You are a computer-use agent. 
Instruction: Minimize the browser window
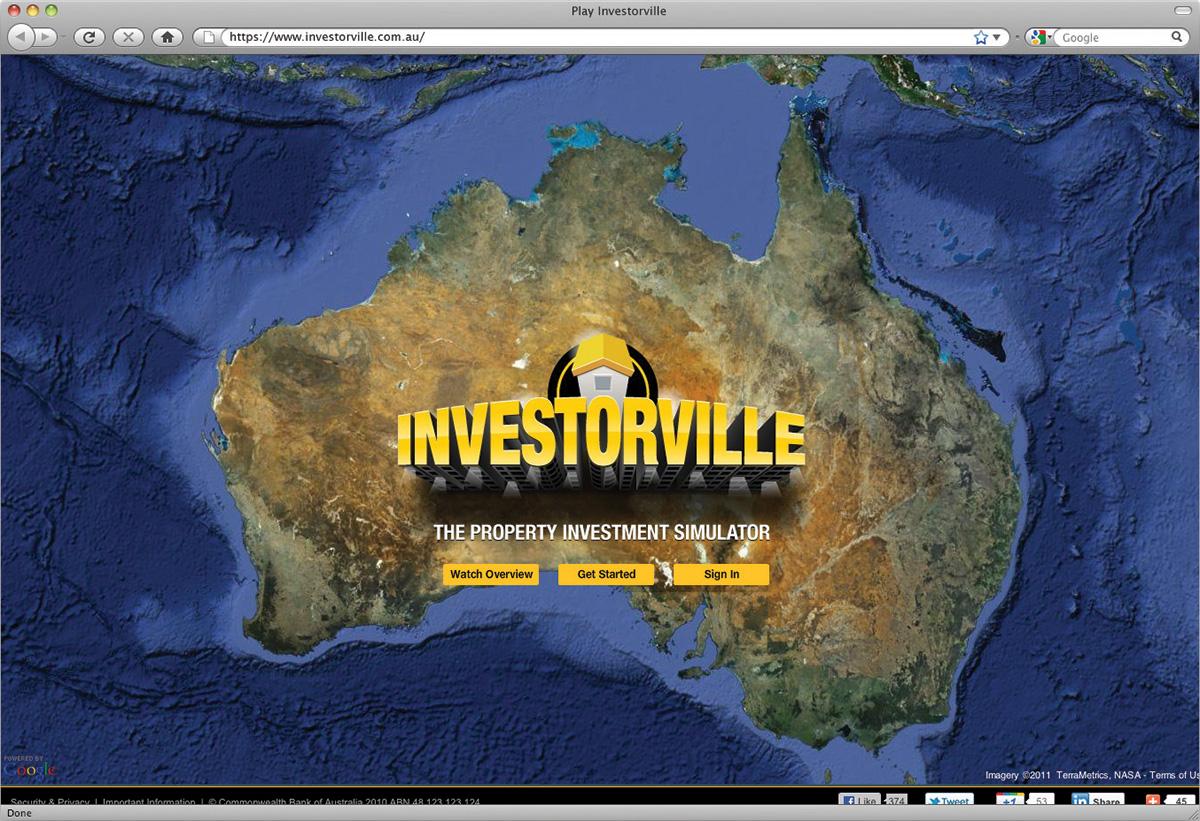pos(33,11)
